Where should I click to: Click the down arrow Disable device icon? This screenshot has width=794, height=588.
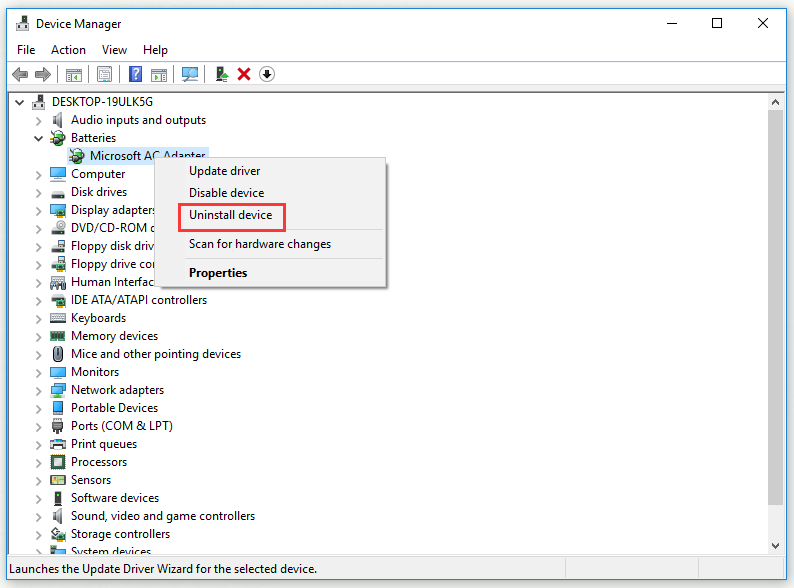coord(267,74)
